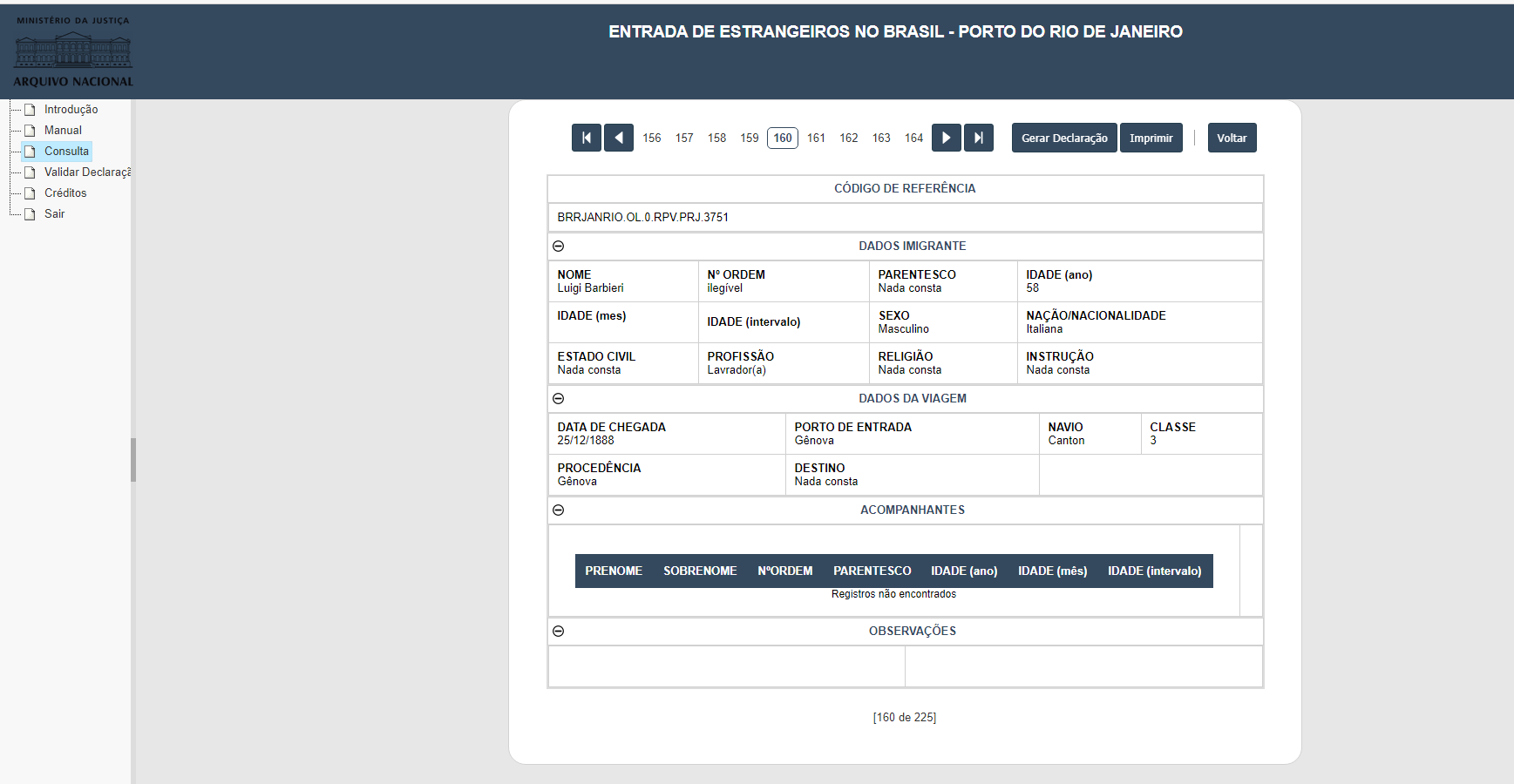Click the arrival date 25/12/1888
The image size is (1514, 784).
coord(586,441)
